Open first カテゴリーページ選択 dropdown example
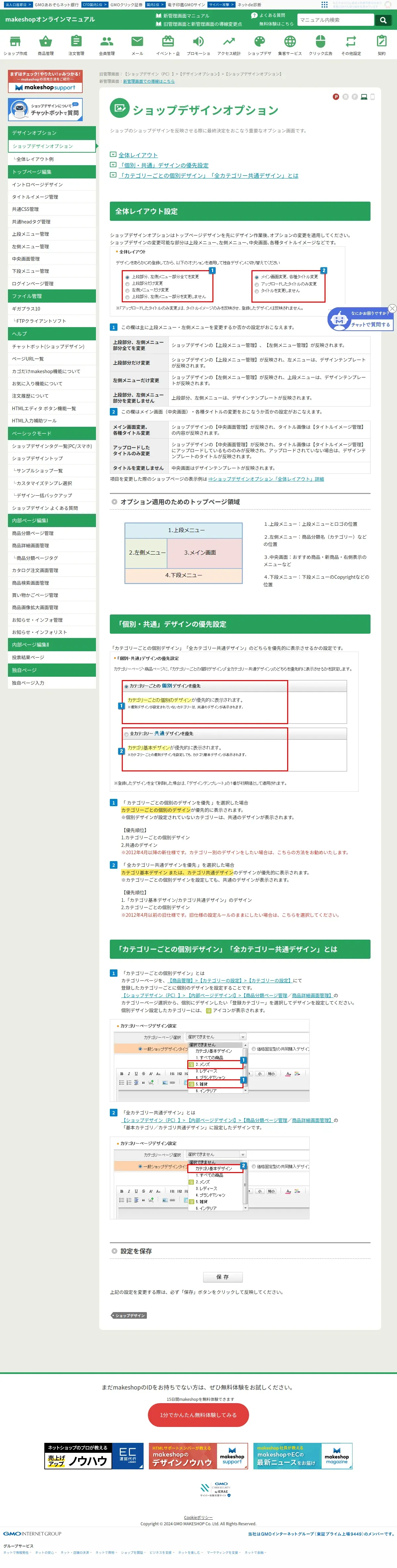 click(216, 1037)
